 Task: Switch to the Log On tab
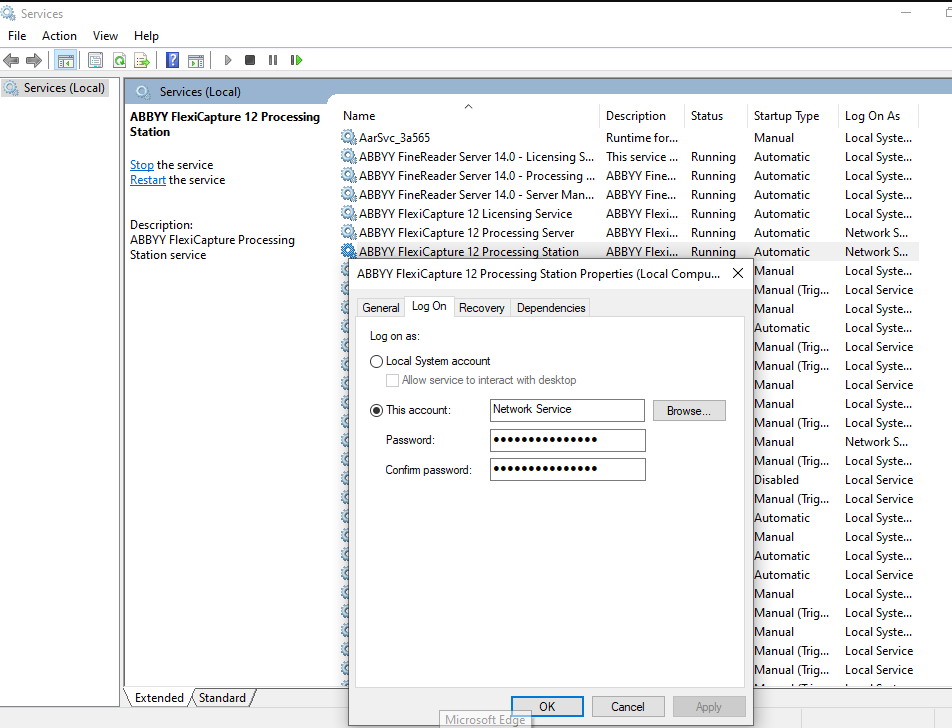(x=429, y=306)
